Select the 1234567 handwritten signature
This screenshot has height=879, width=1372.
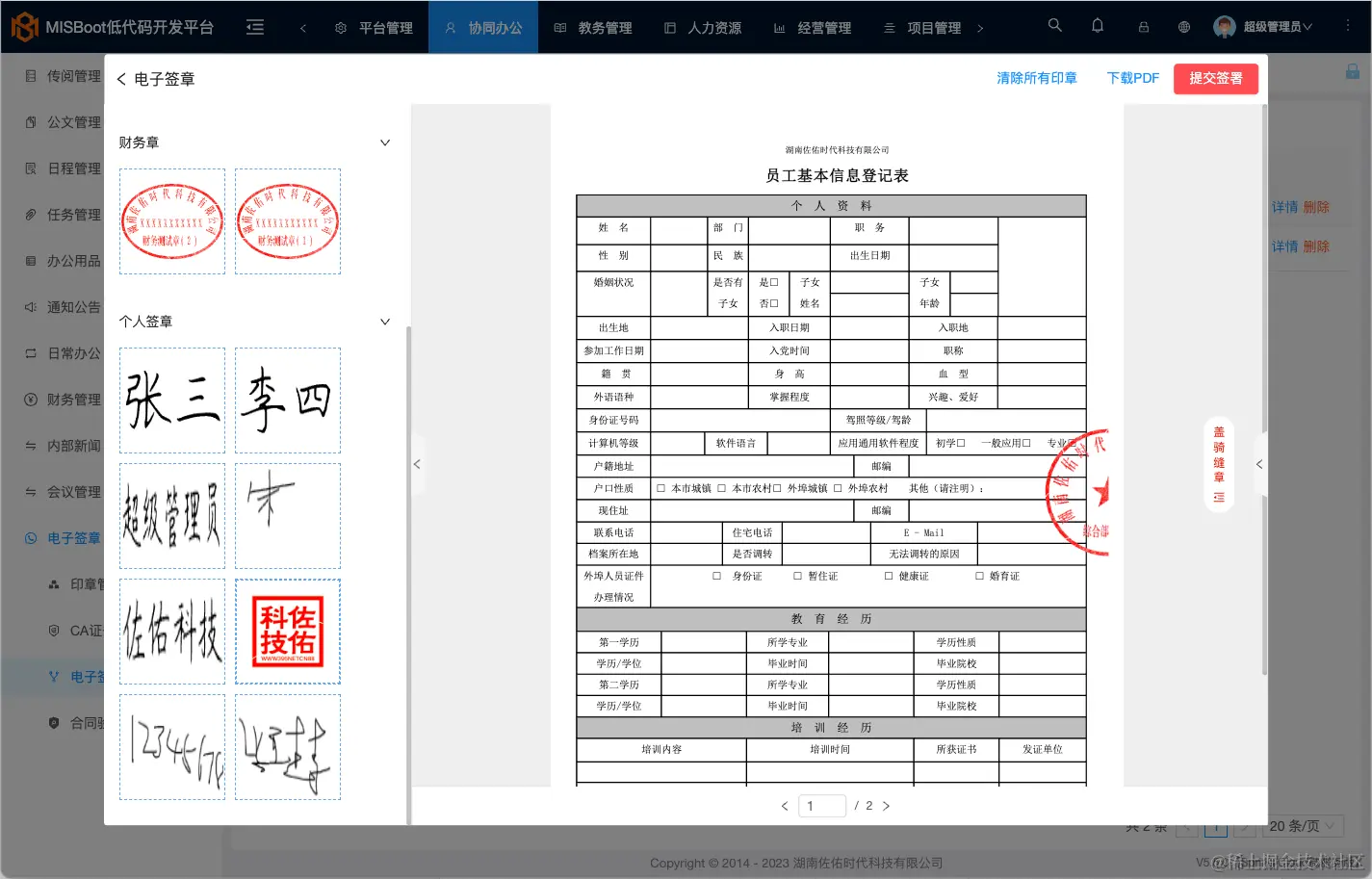coord(172,747)
